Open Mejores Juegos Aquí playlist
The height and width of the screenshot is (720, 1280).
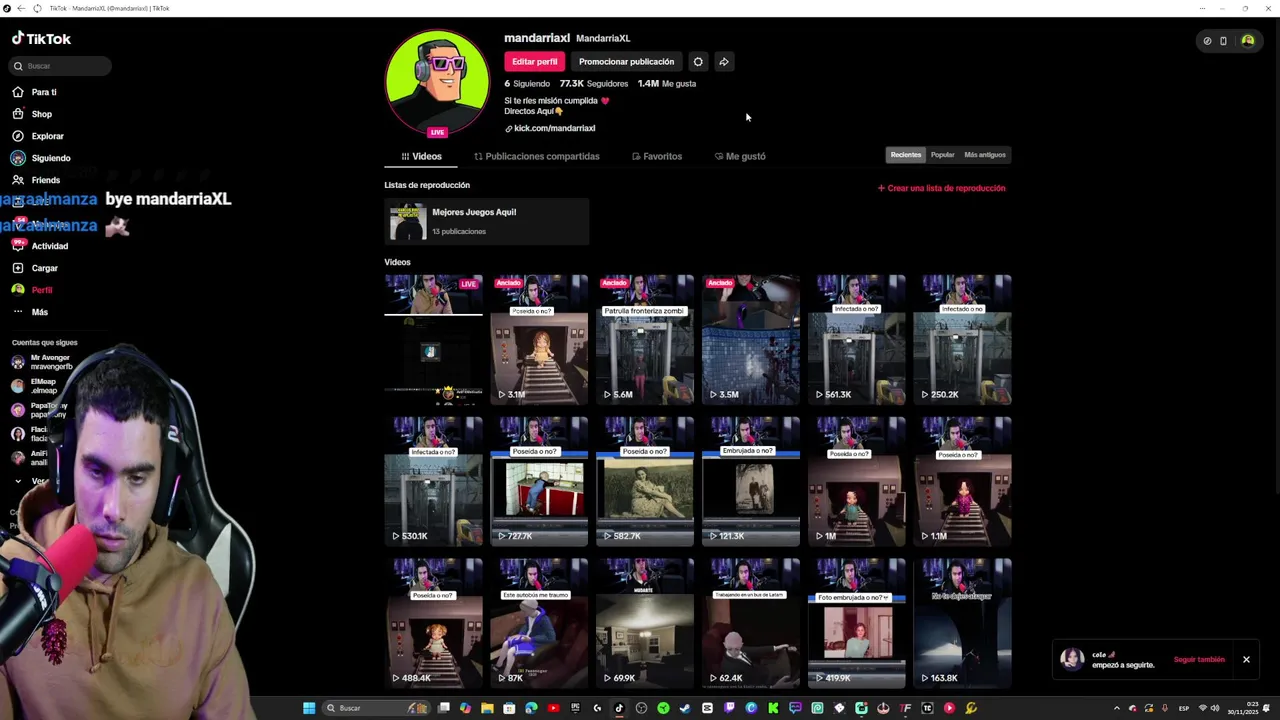(487, 221)
